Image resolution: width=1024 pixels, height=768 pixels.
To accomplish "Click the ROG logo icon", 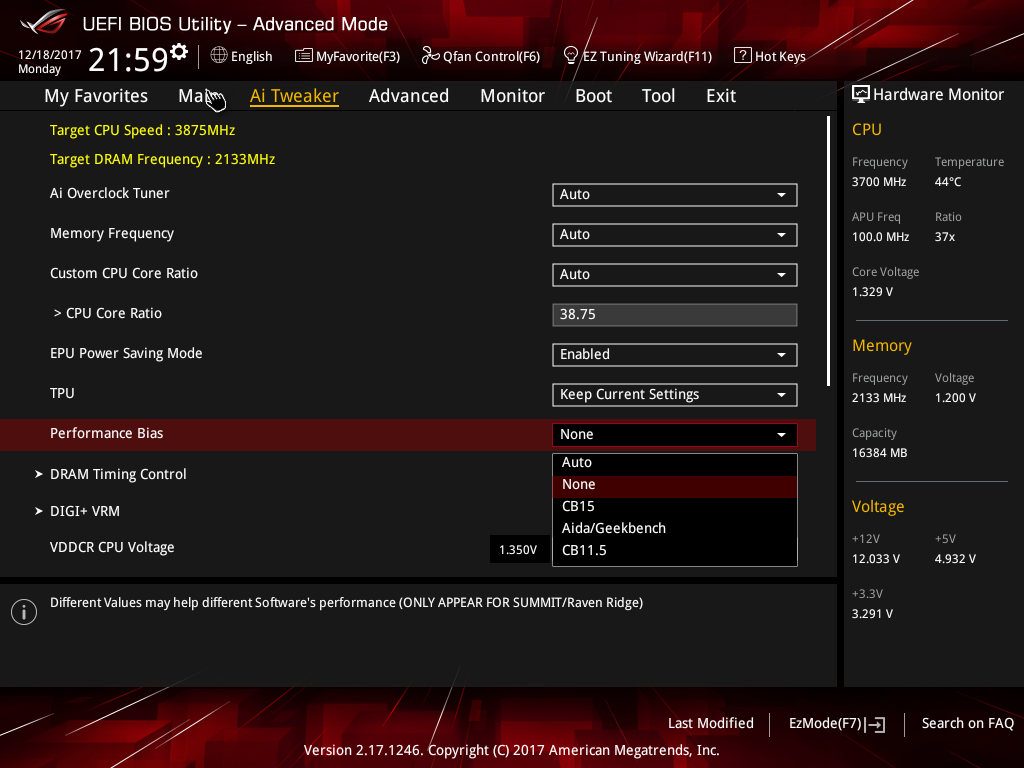I will (43, 22).
